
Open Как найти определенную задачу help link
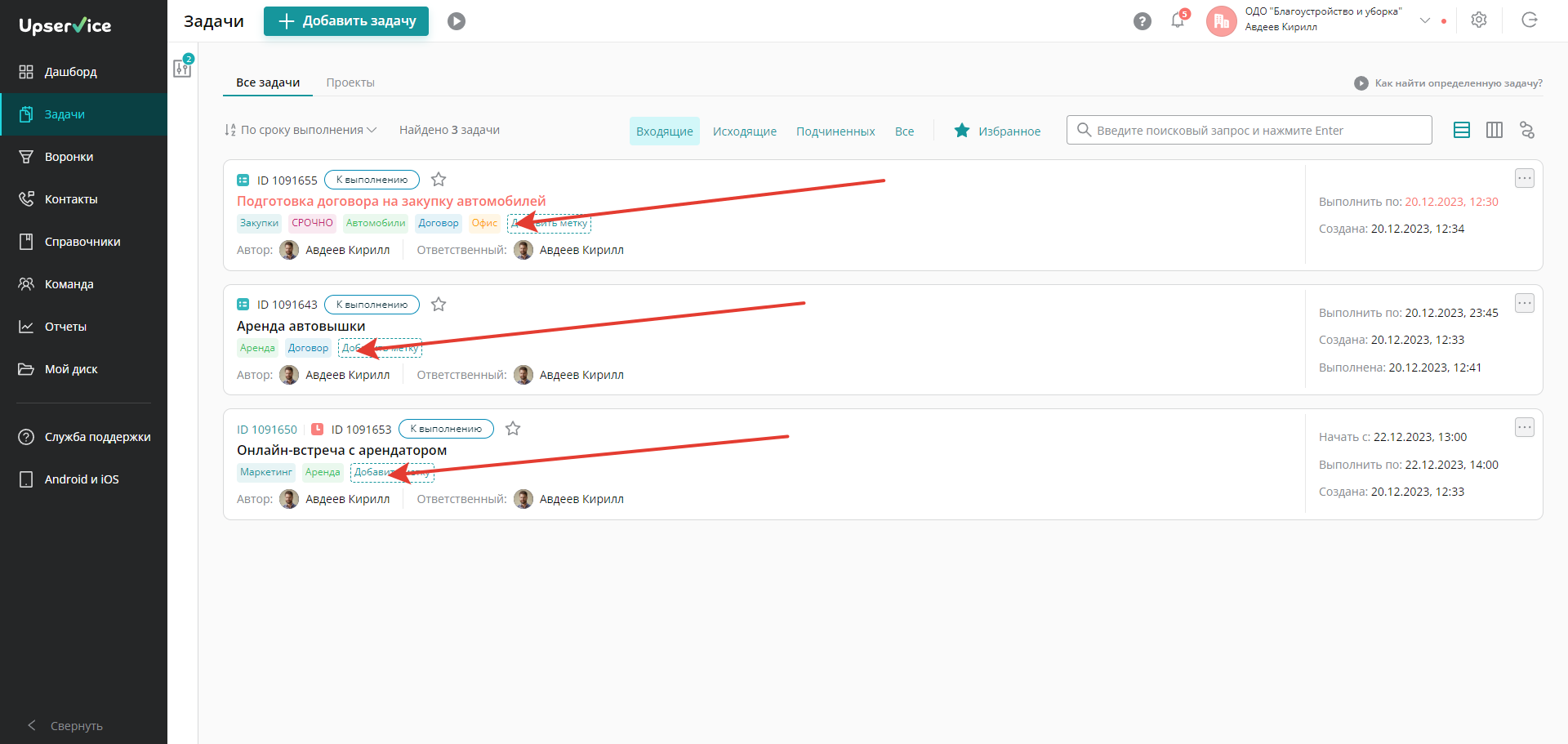tap(1449, 83)
